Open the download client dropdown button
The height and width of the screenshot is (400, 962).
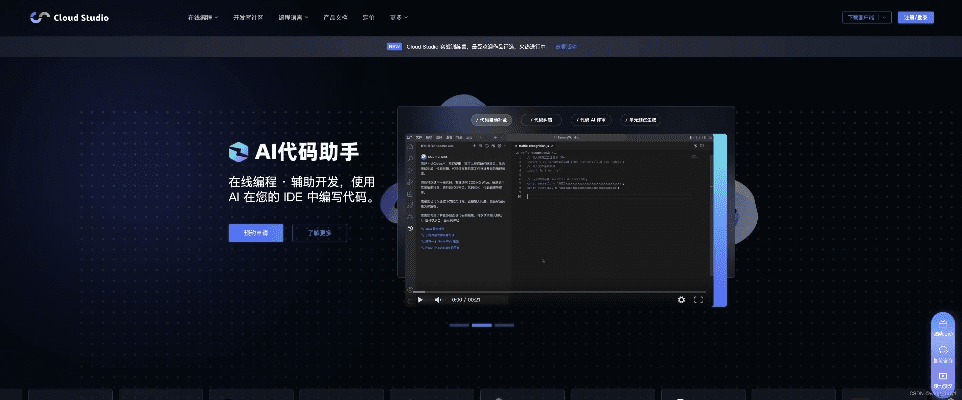865,17
